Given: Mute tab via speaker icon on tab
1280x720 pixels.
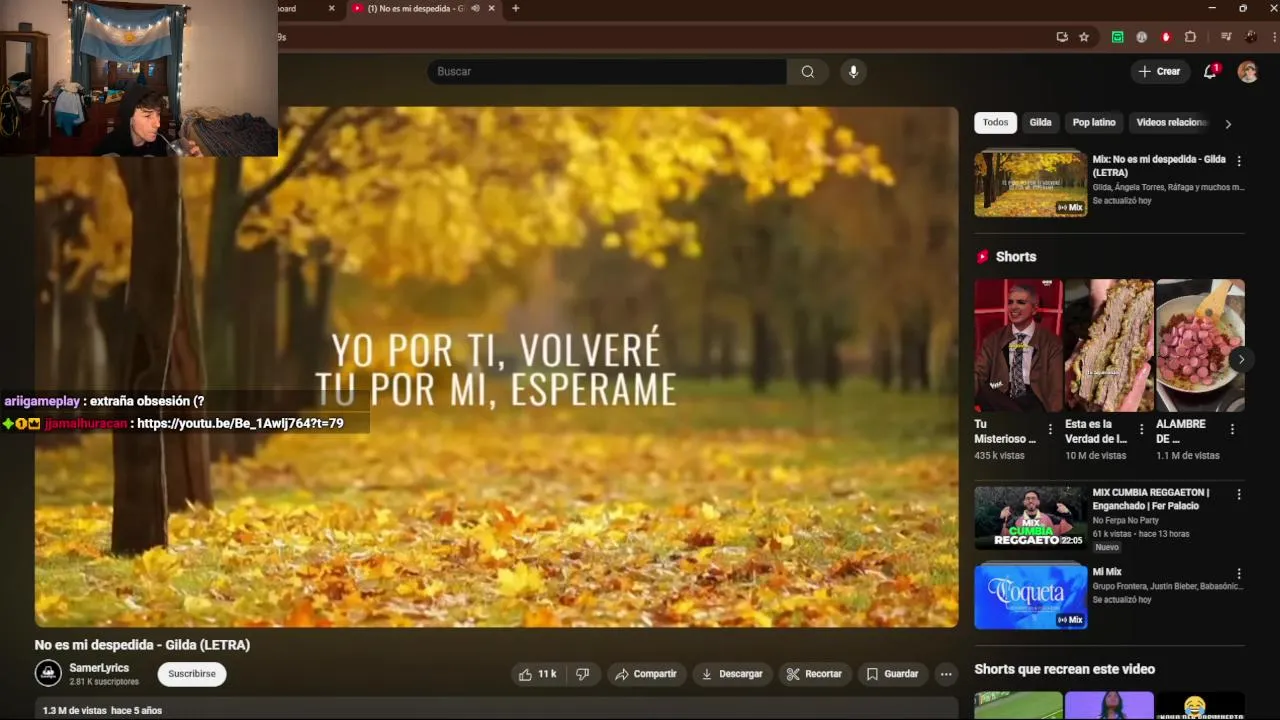Looking at the screenshot, I should click(x=475, y=8).
